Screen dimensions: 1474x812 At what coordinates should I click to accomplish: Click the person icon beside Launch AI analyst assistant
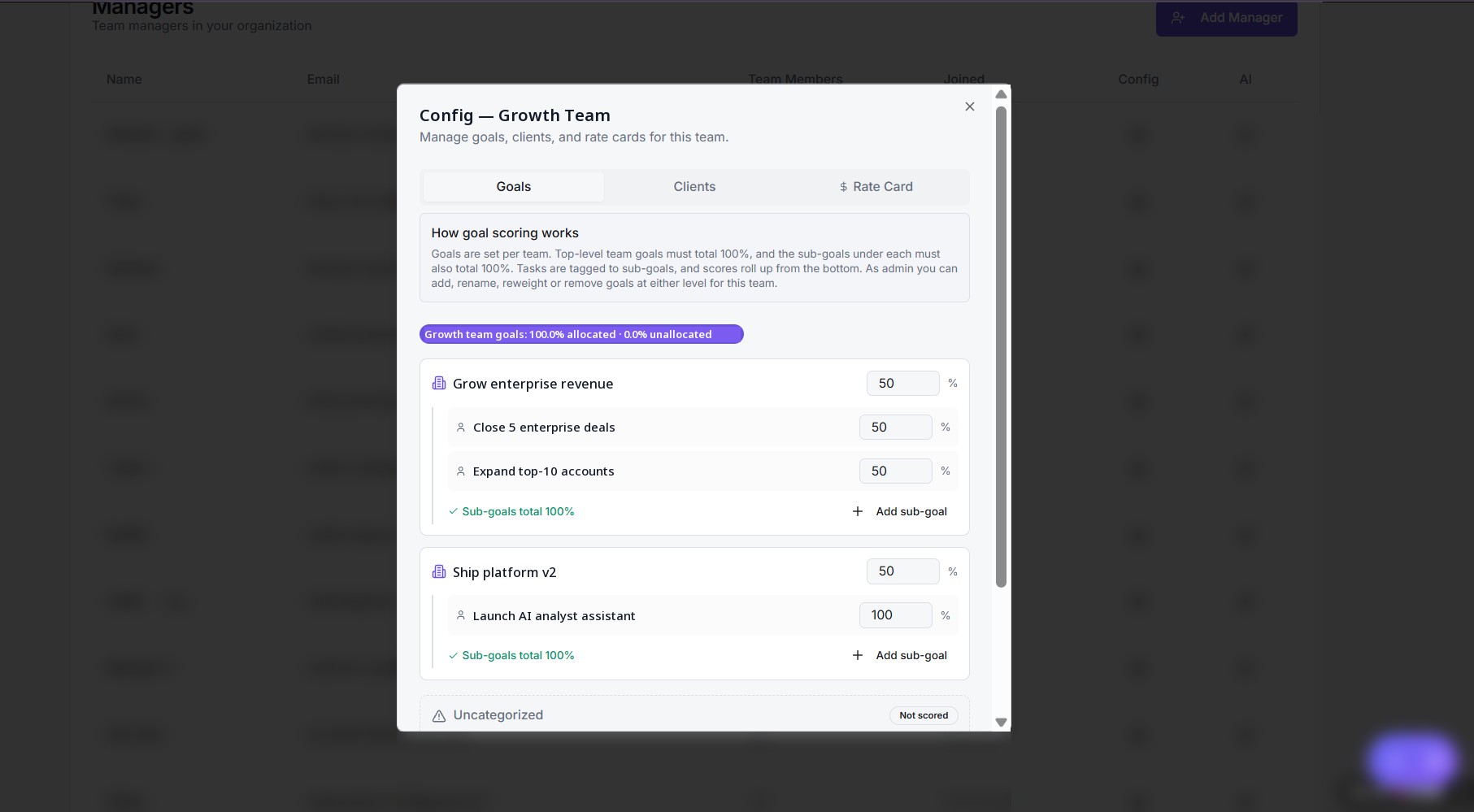(x=461, y=615)
